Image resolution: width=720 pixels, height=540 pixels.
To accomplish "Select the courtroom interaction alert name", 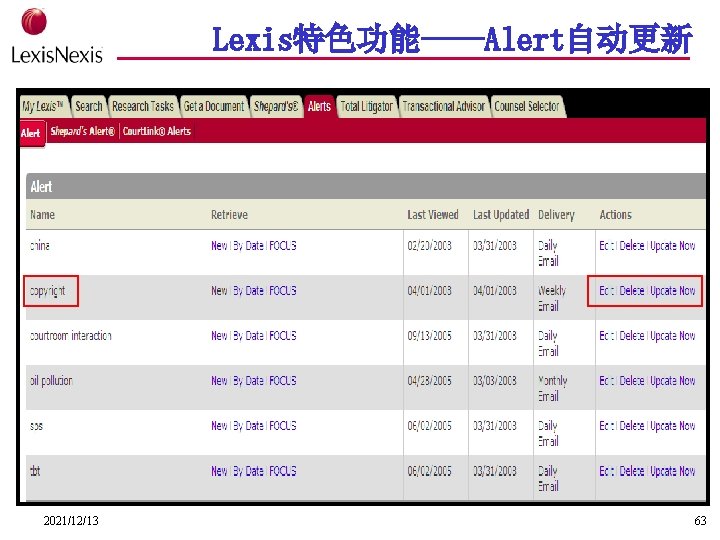I will tap(71, 336).
